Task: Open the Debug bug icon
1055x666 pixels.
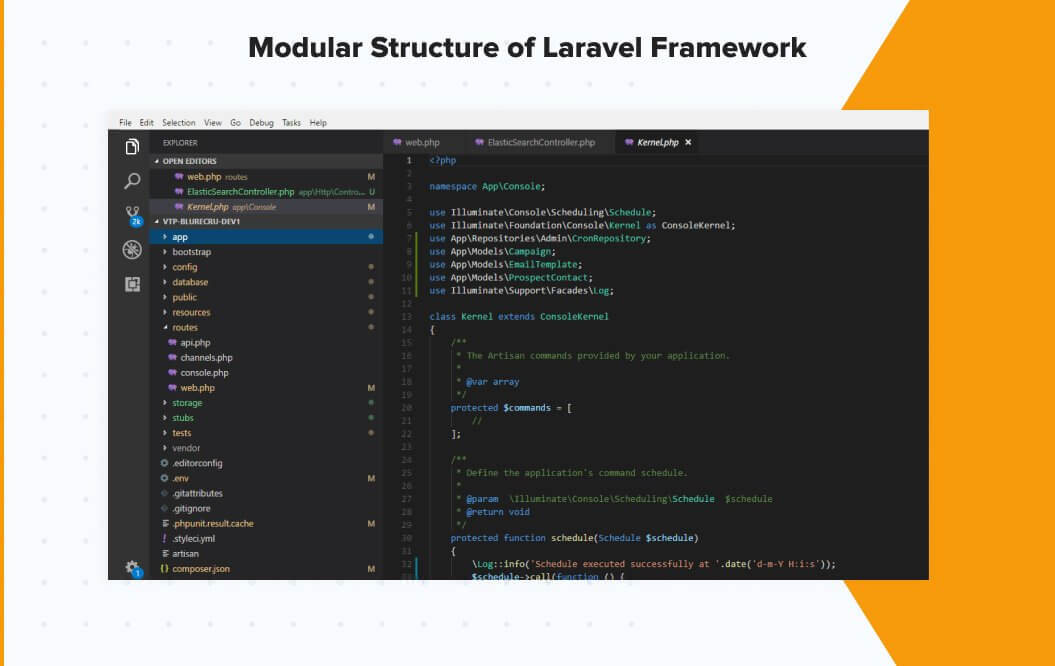Action: point(132,250)
